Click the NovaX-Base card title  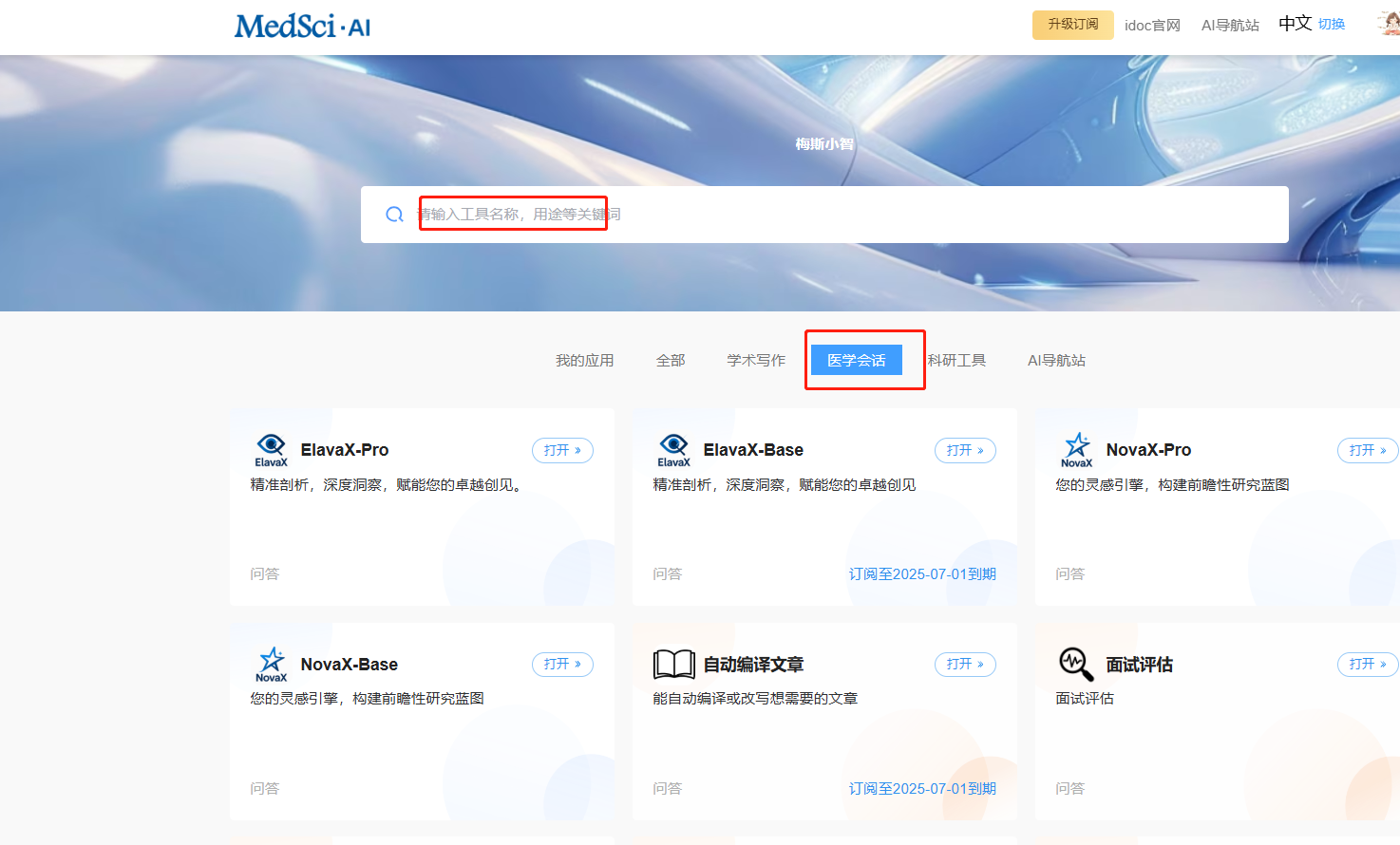350,665
